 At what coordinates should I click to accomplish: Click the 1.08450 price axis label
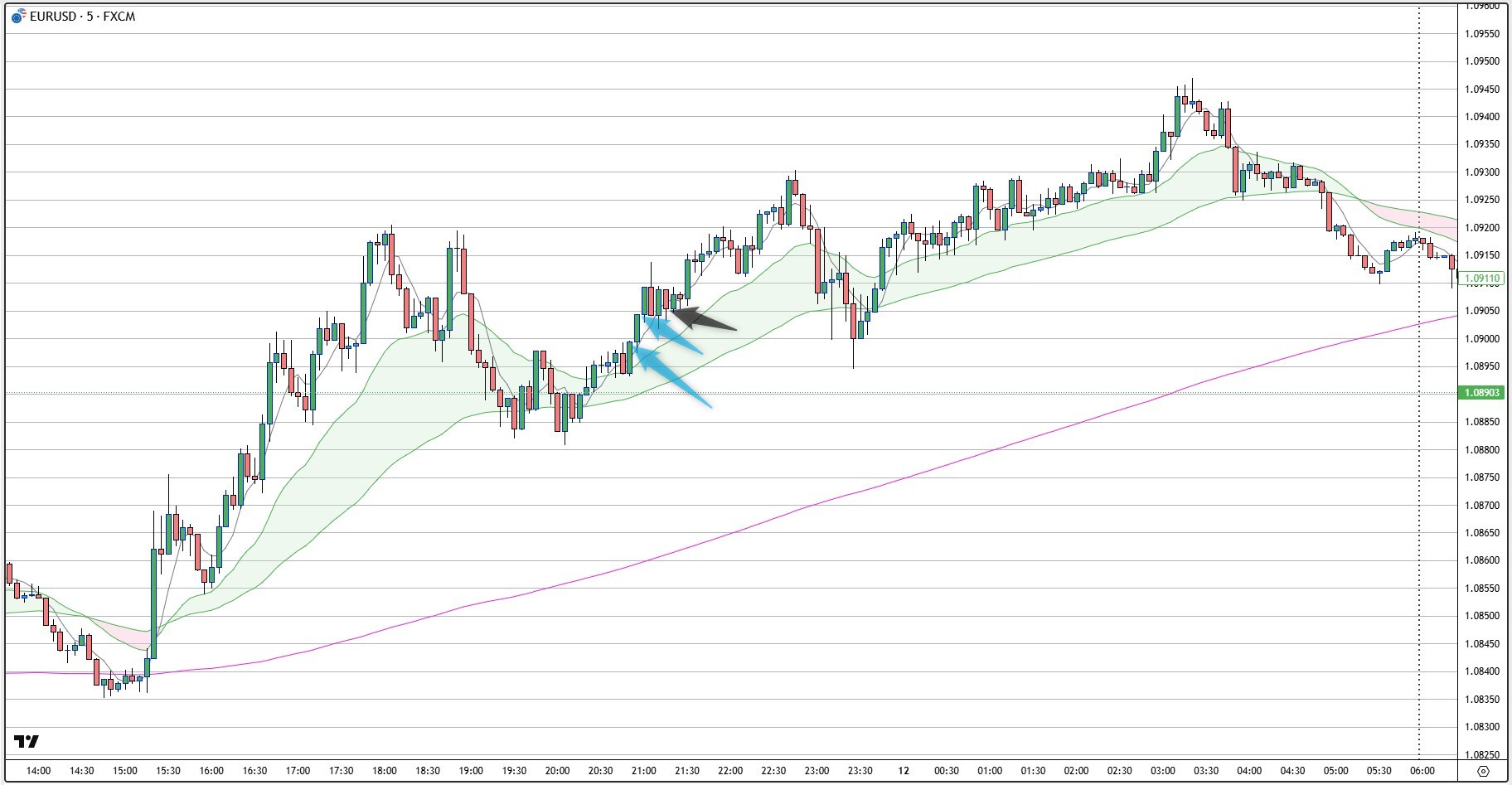[1482, 644]
